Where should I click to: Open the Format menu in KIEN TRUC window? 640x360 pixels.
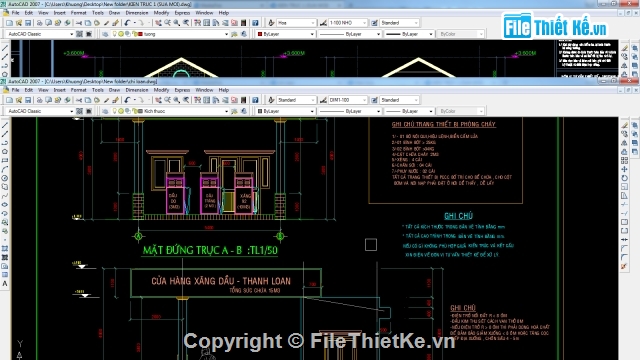(78, 13)
